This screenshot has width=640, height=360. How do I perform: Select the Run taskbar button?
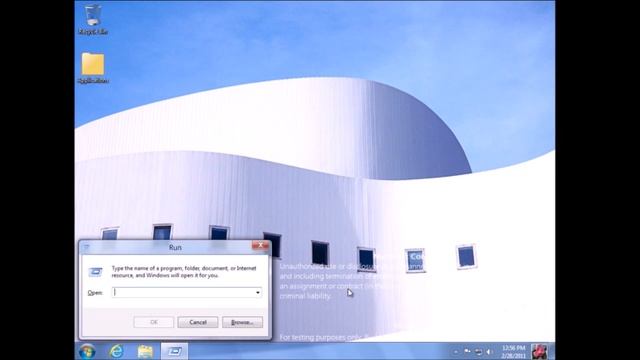click(x=175, y=351)
